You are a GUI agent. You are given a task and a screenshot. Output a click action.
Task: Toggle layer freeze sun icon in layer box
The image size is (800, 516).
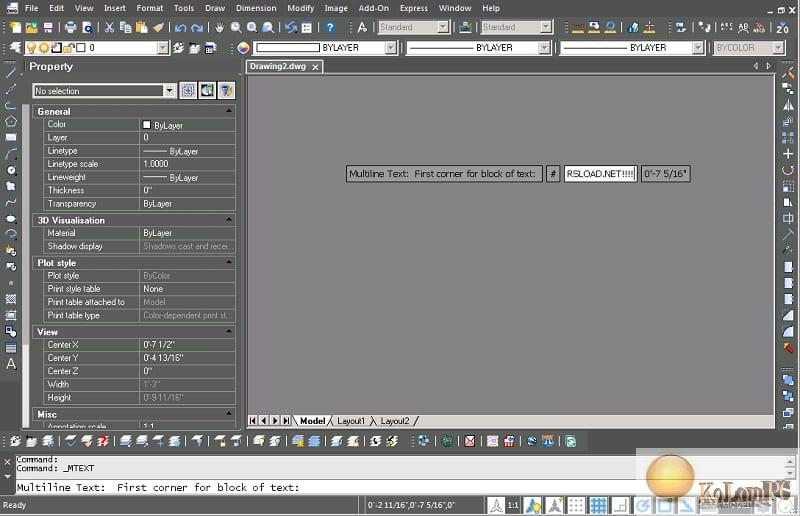pyautogui.click(x=44, y=48)
